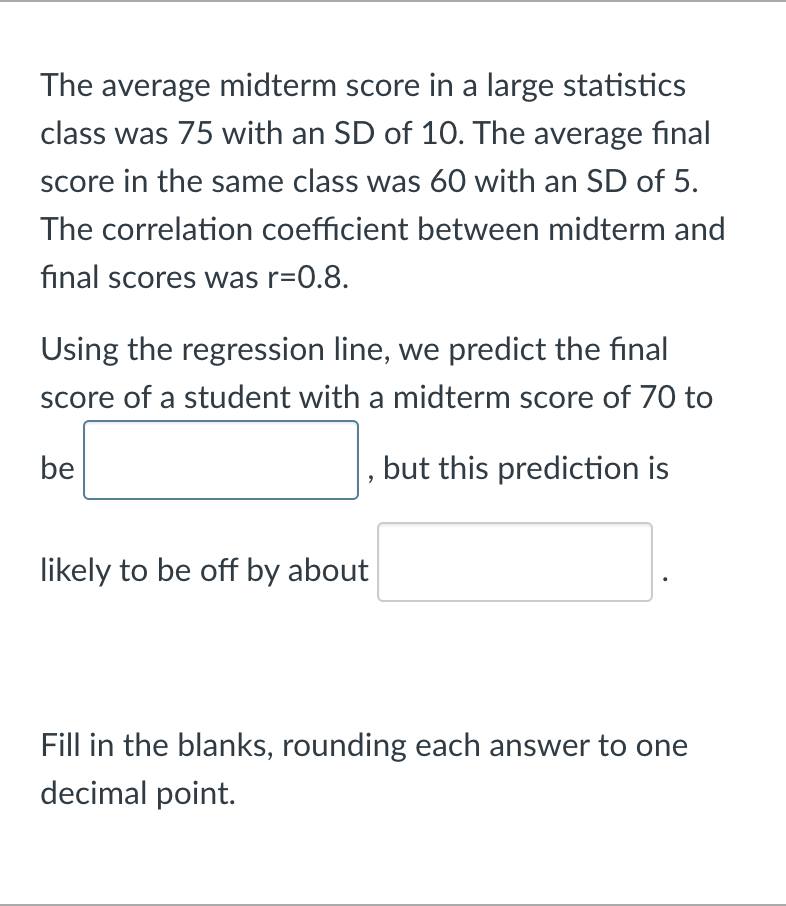The width and height of the screenshot is (786, 906).
Task: Select the predicted final score input box
Action: coord(220,461)
